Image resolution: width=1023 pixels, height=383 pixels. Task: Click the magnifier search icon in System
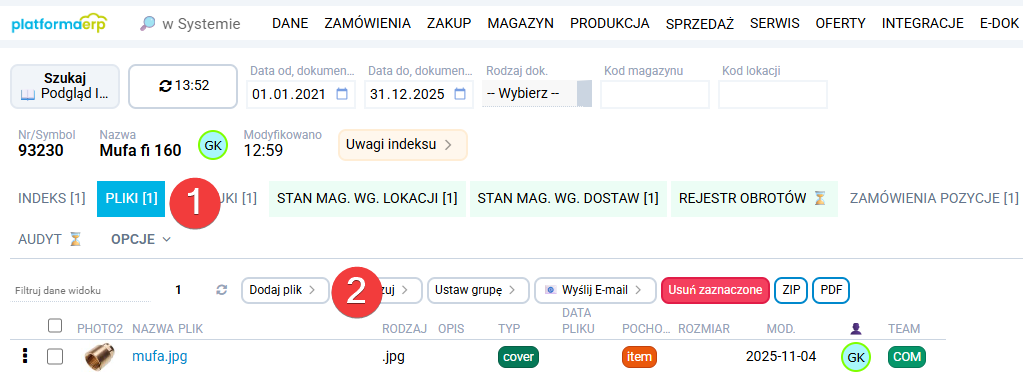point(148,24)
